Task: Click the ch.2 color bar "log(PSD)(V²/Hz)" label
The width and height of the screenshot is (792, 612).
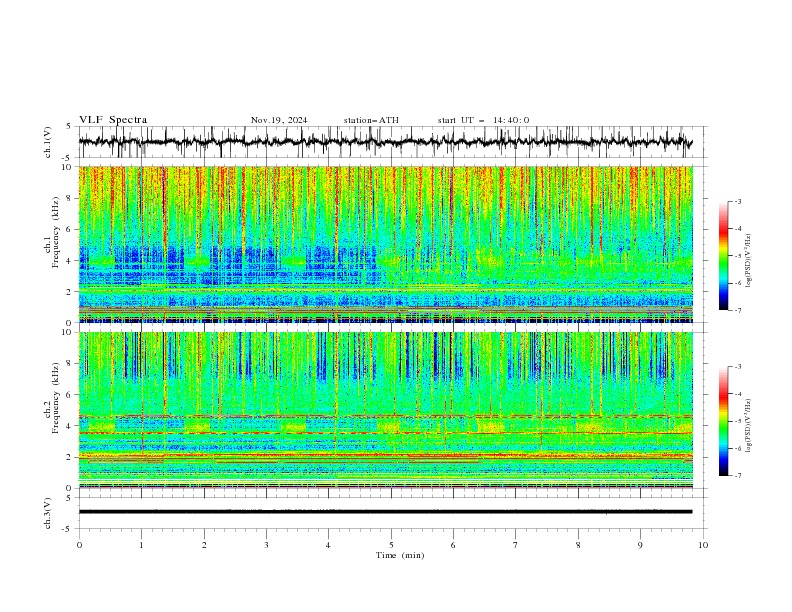Action: 749,426
